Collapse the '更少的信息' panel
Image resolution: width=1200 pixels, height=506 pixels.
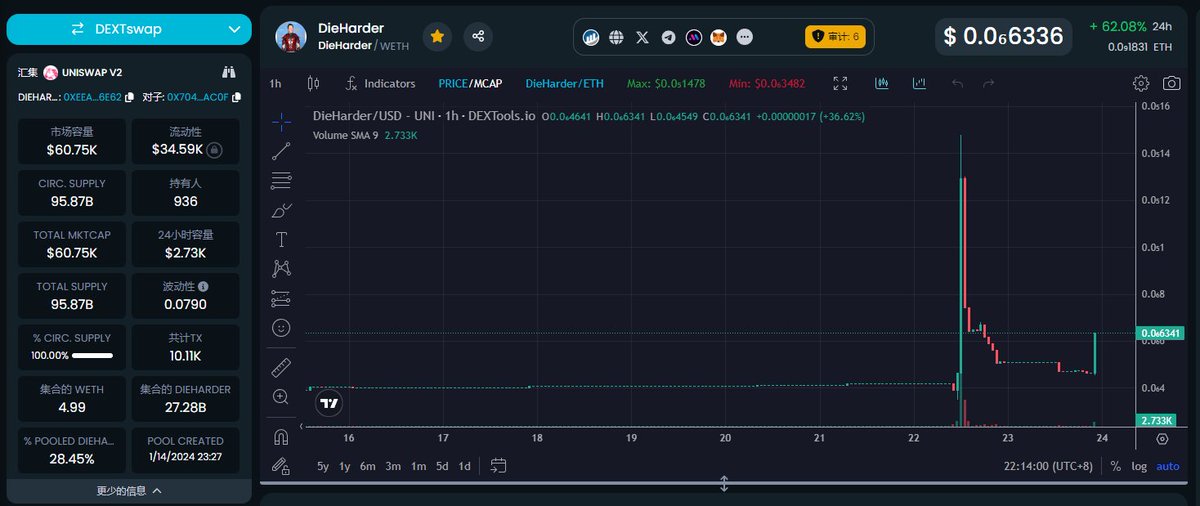pos(129,490)
